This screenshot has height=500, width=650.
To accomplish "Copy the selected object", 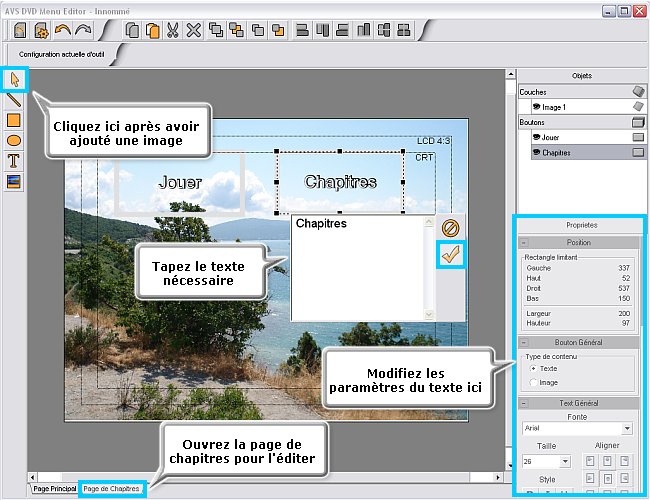I will click(132, 30).
